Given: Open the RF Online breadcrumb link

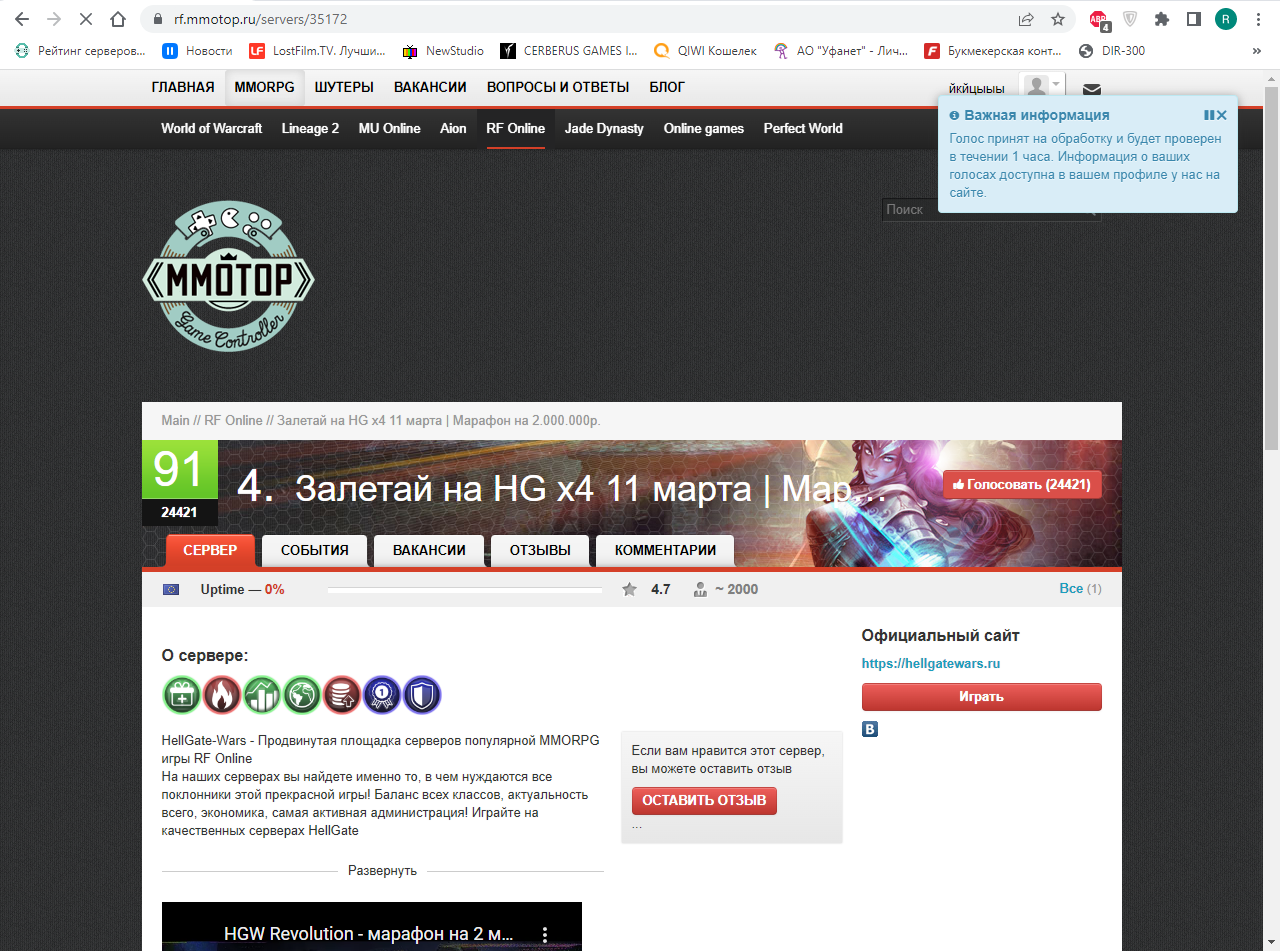Looking at the screenshot, I should [233, 420].
